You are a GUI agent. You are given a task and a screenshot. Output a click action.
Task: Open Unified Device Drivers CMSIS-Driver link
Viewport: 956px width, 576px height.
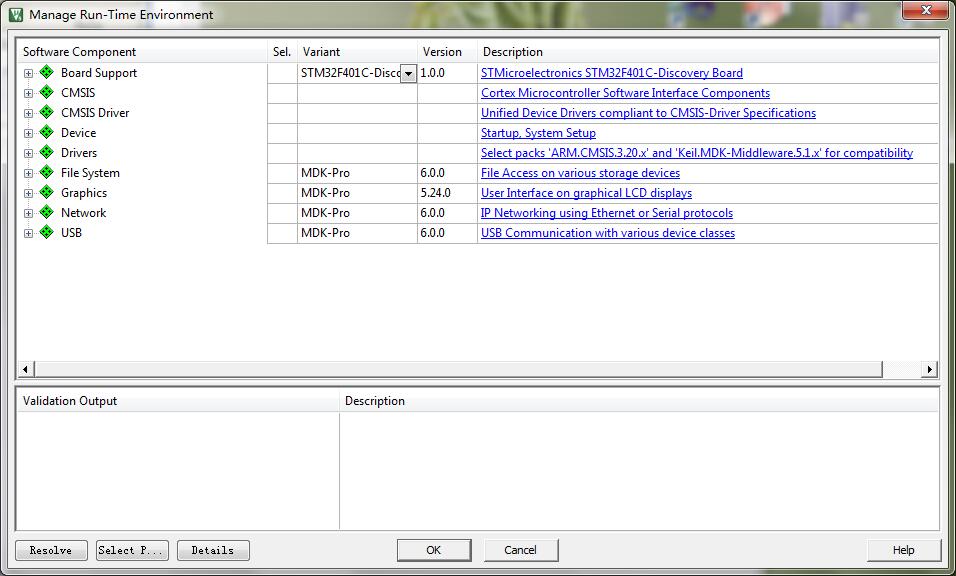click(648, 113)
